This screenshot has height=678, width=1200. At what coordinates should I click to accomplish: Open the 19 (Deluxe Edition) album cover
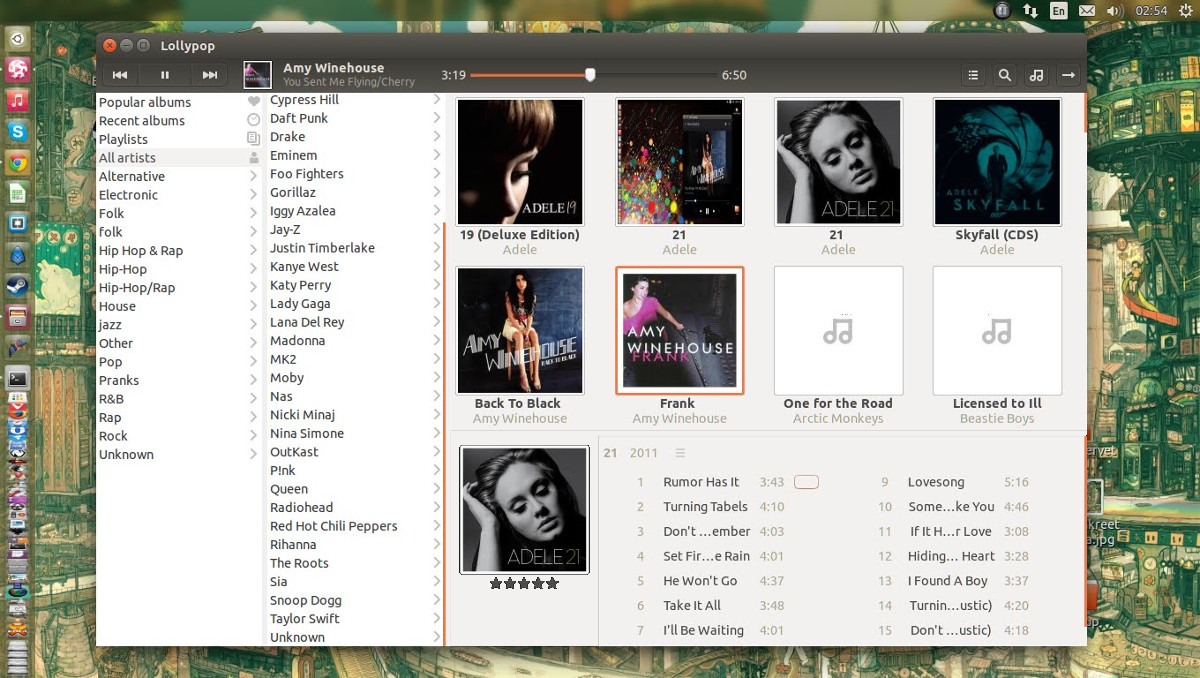520,162
